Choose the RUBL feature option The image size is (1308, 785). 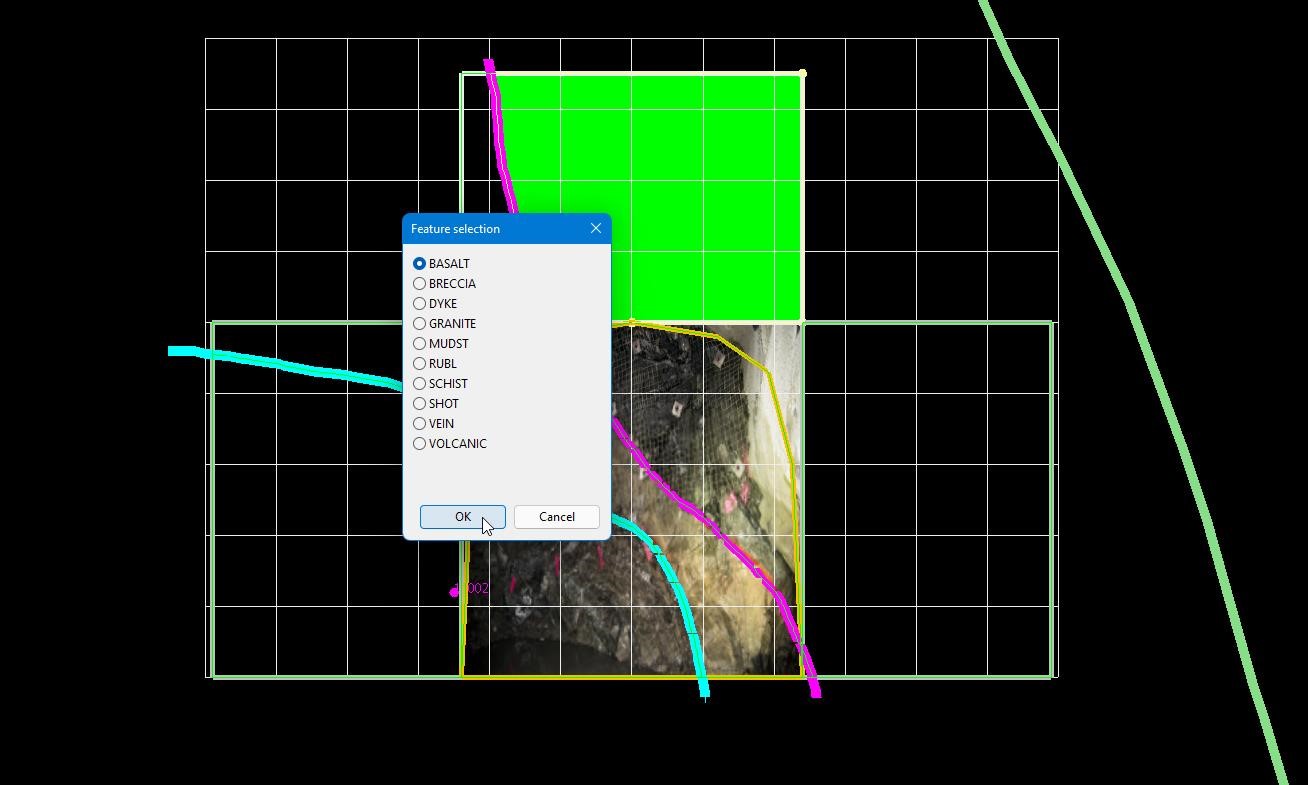pos(420,364)
